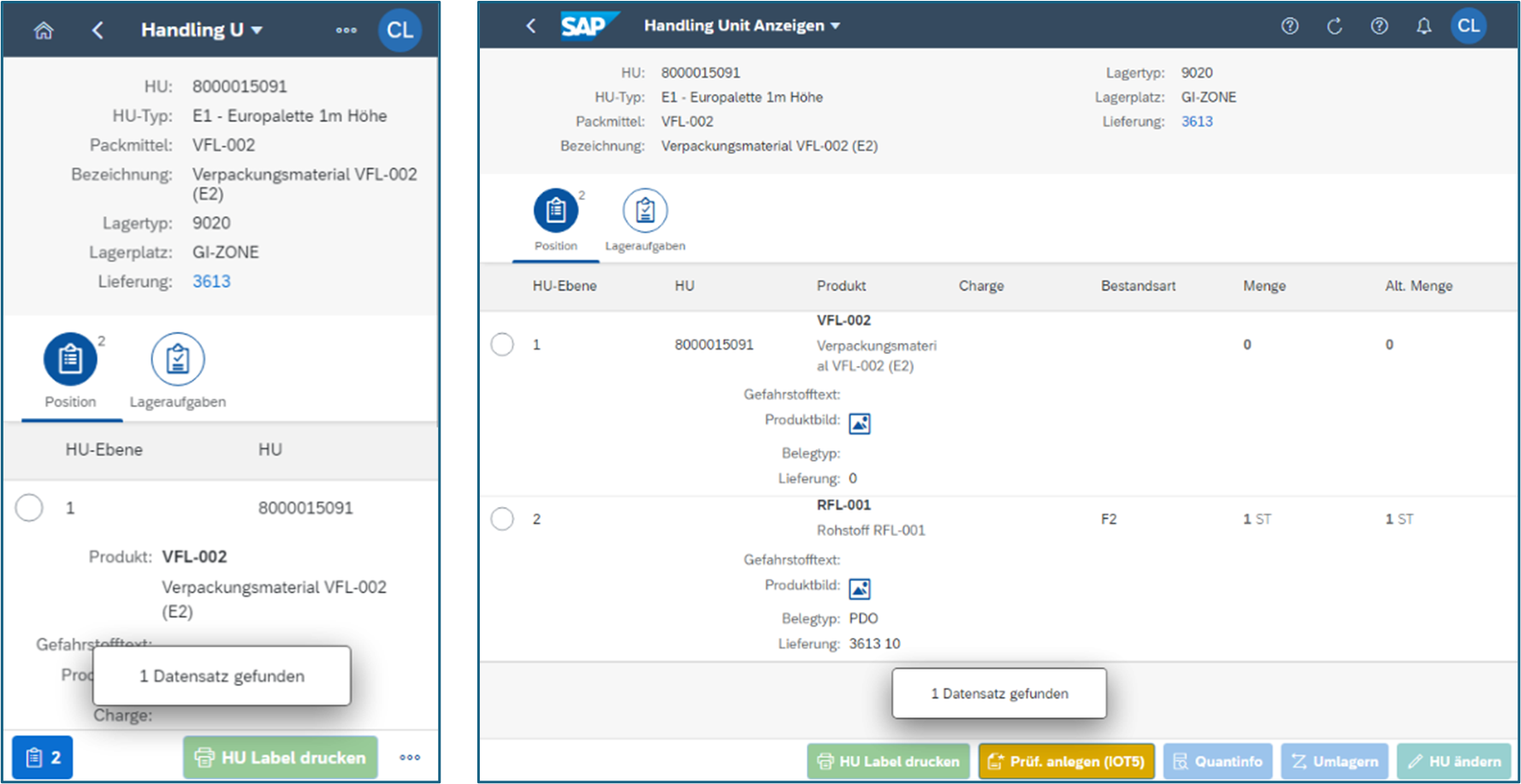Go back in mobile Handling U view

98,31
